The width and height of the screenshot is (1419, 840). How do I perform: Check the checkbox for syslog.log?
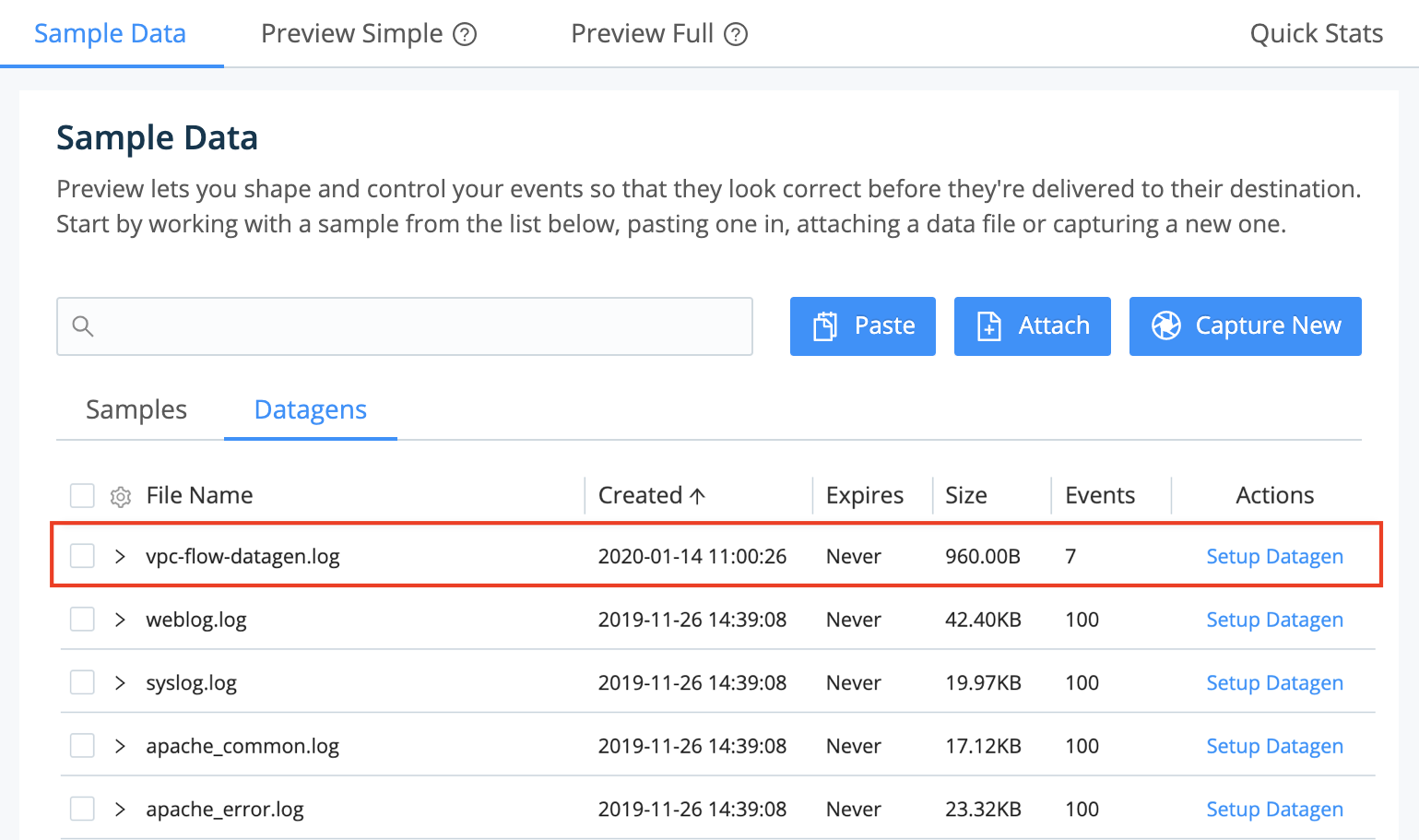point(82,682)
